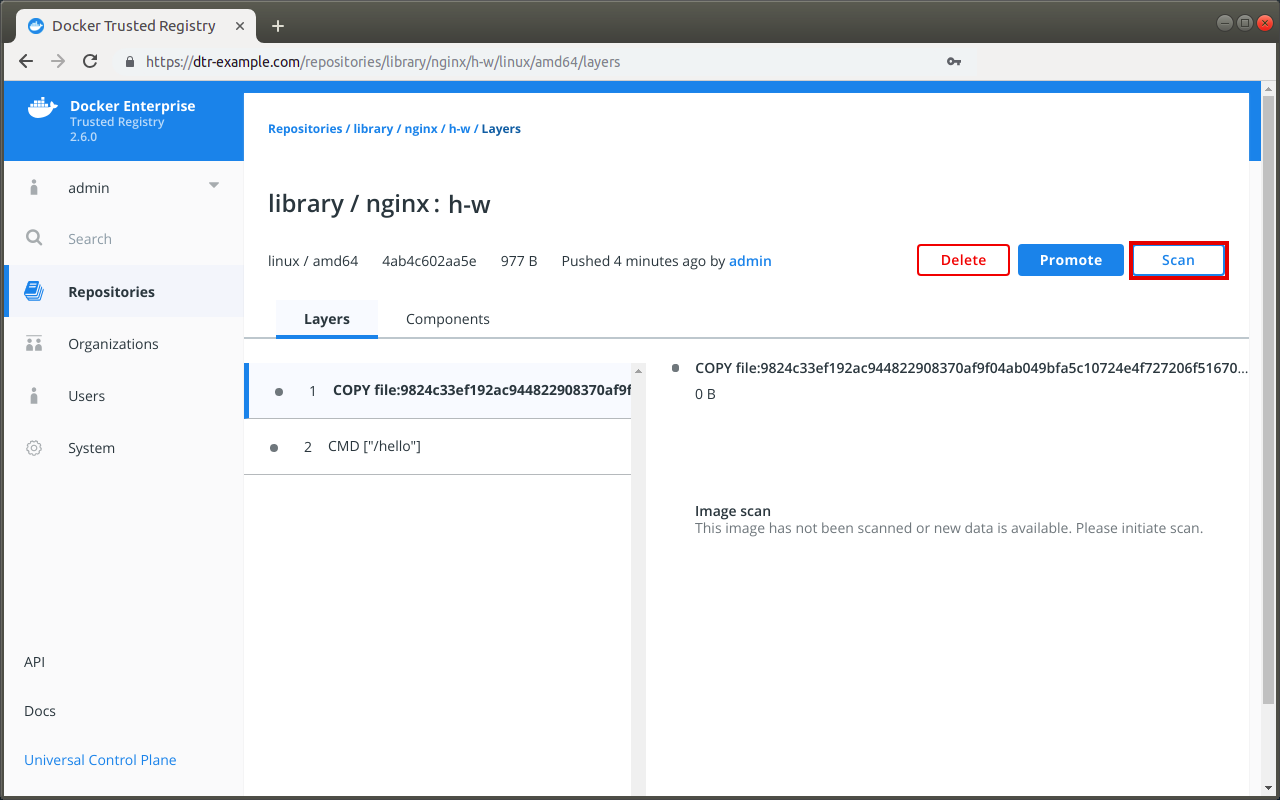Click the key icon in address bar
Image resolution: width=1280 pixels, height=800 pixels.
click(953, 61)
